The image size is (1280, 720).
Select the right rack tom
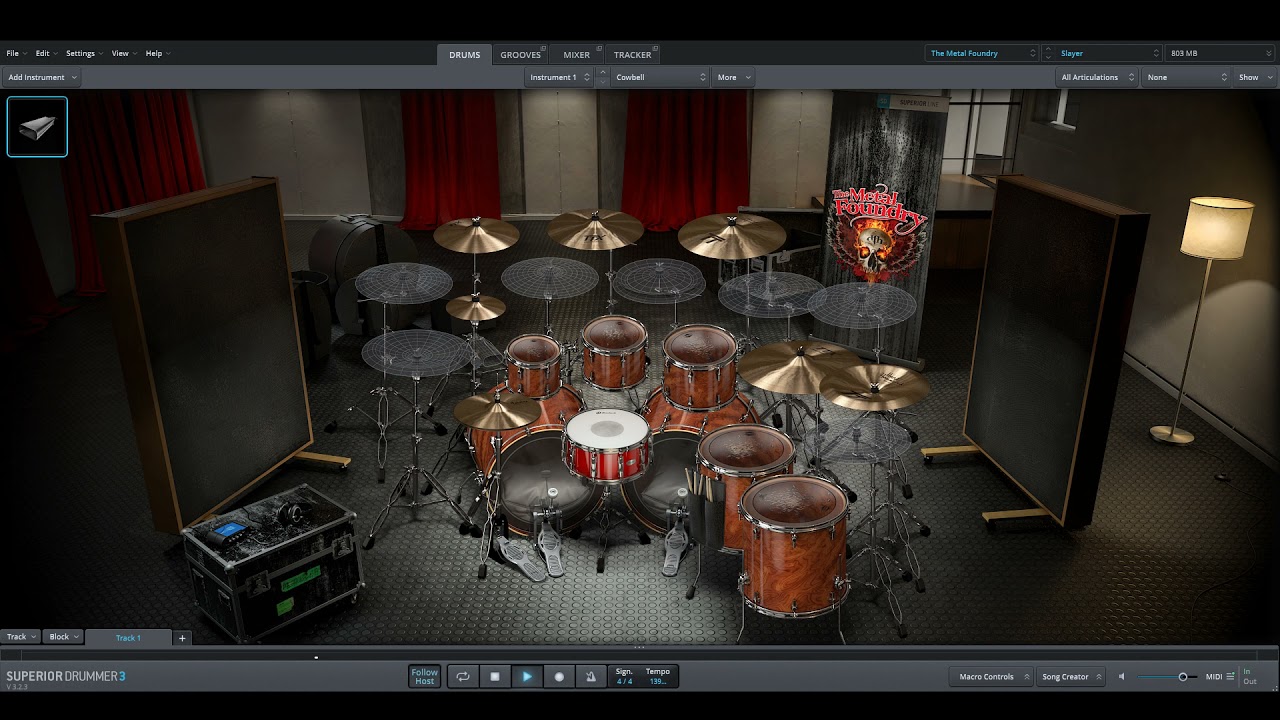click(x=700, y=365)
